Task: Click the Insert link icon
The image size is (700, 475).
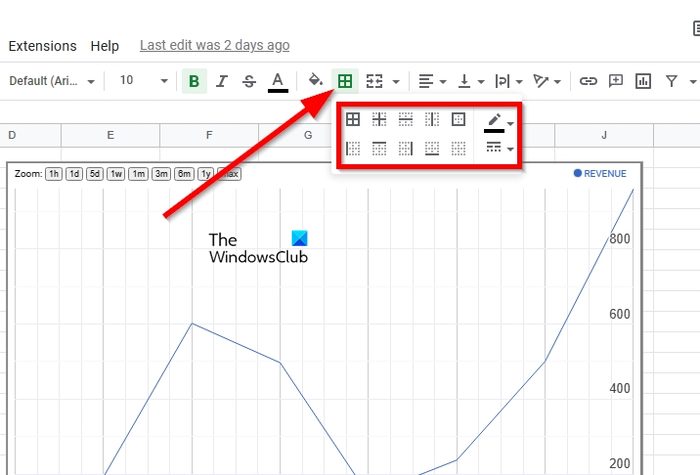Action: [588, 81]
